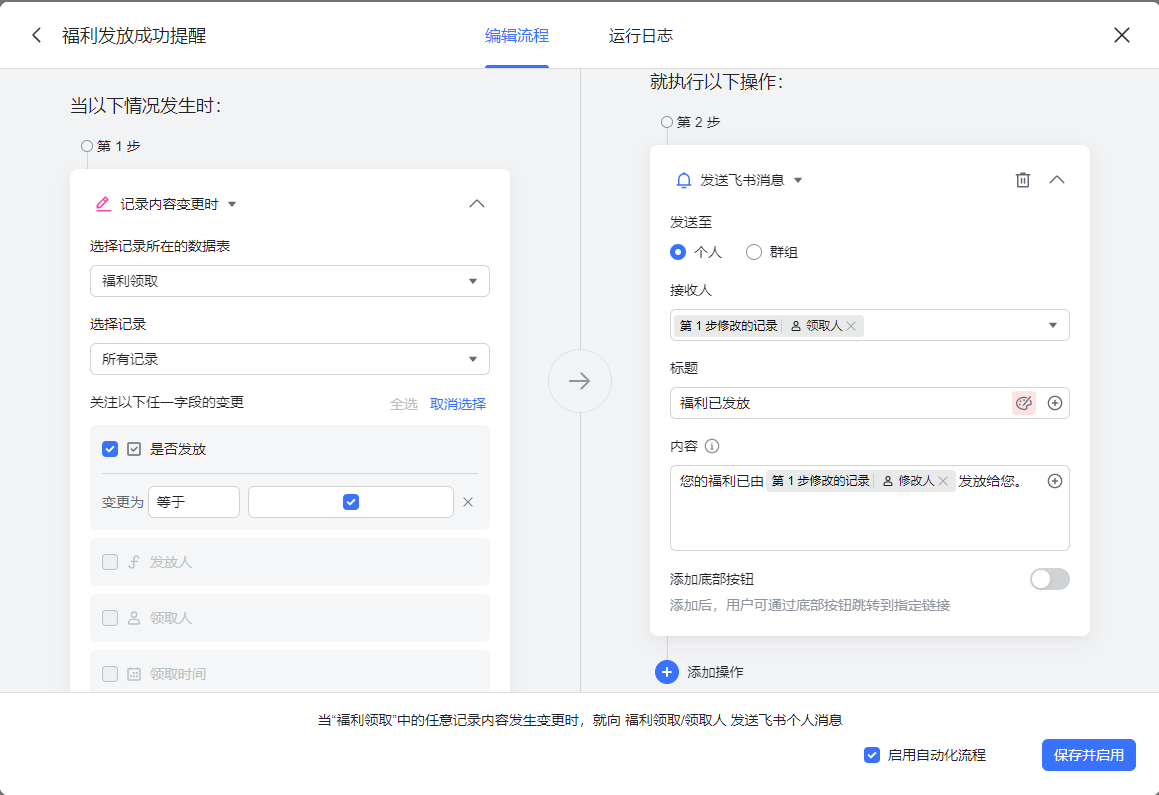The height and width of the screenshot is (795, 1159).
Task: Switch to the 运行日志 tab
Action: click(640, 36)
